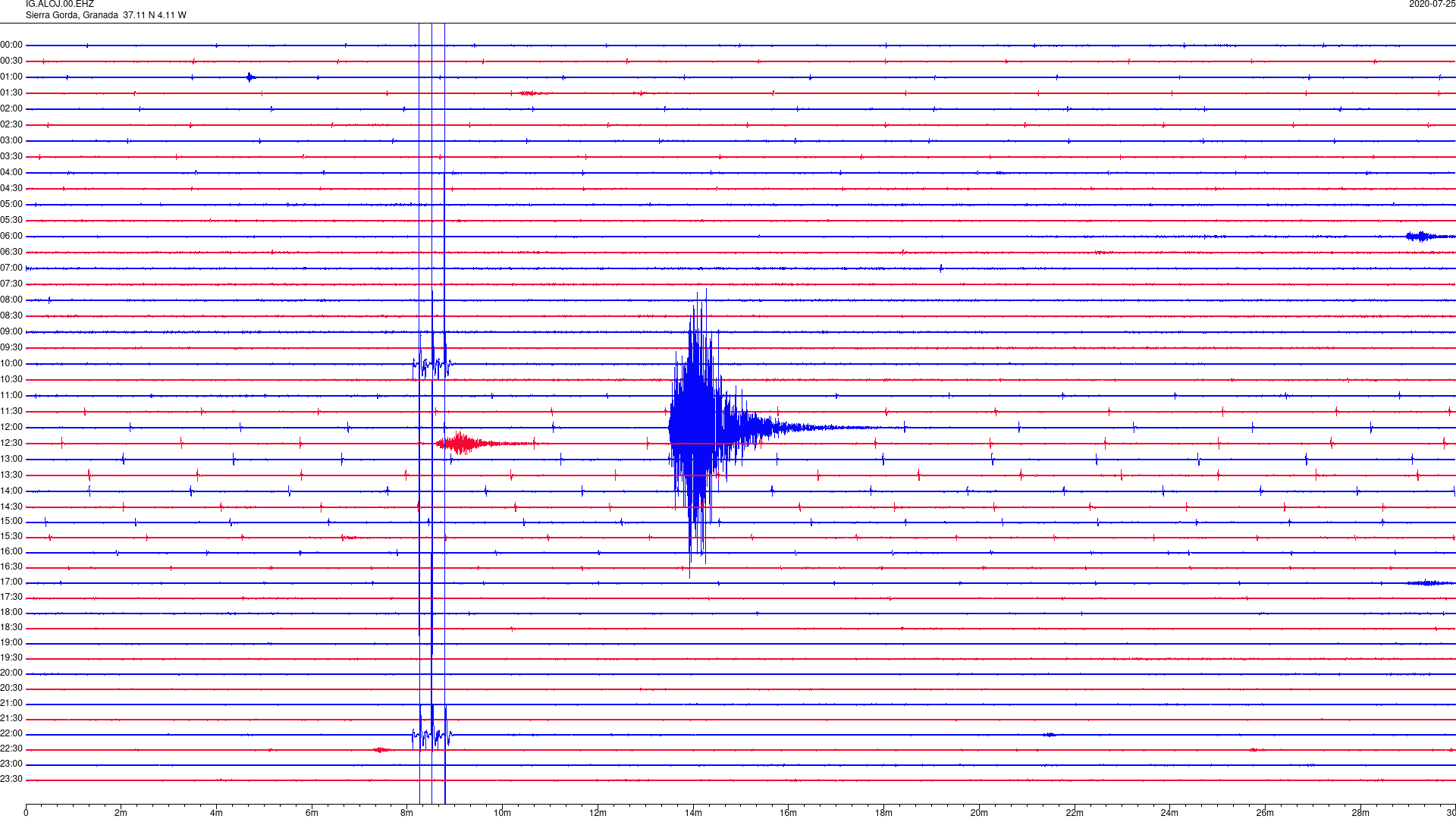Select the 02:00 time row label

point(11,109)
